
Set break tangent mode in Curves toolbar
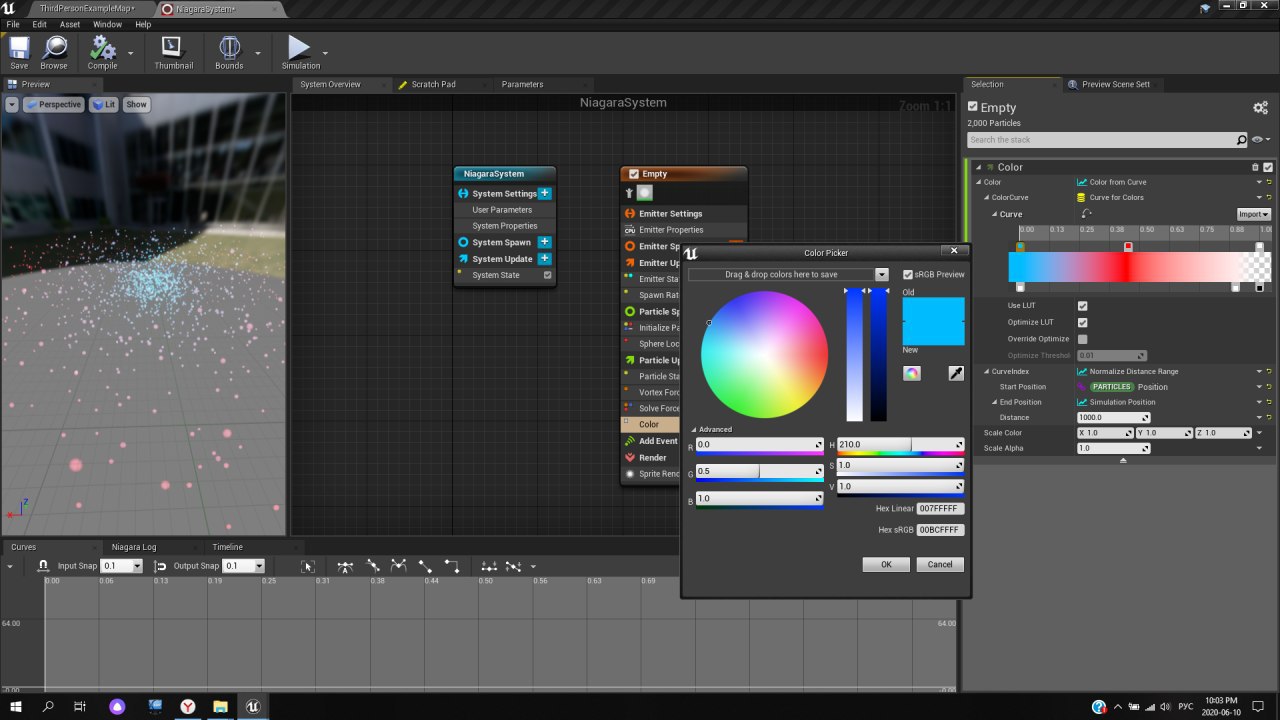[398, 567]
